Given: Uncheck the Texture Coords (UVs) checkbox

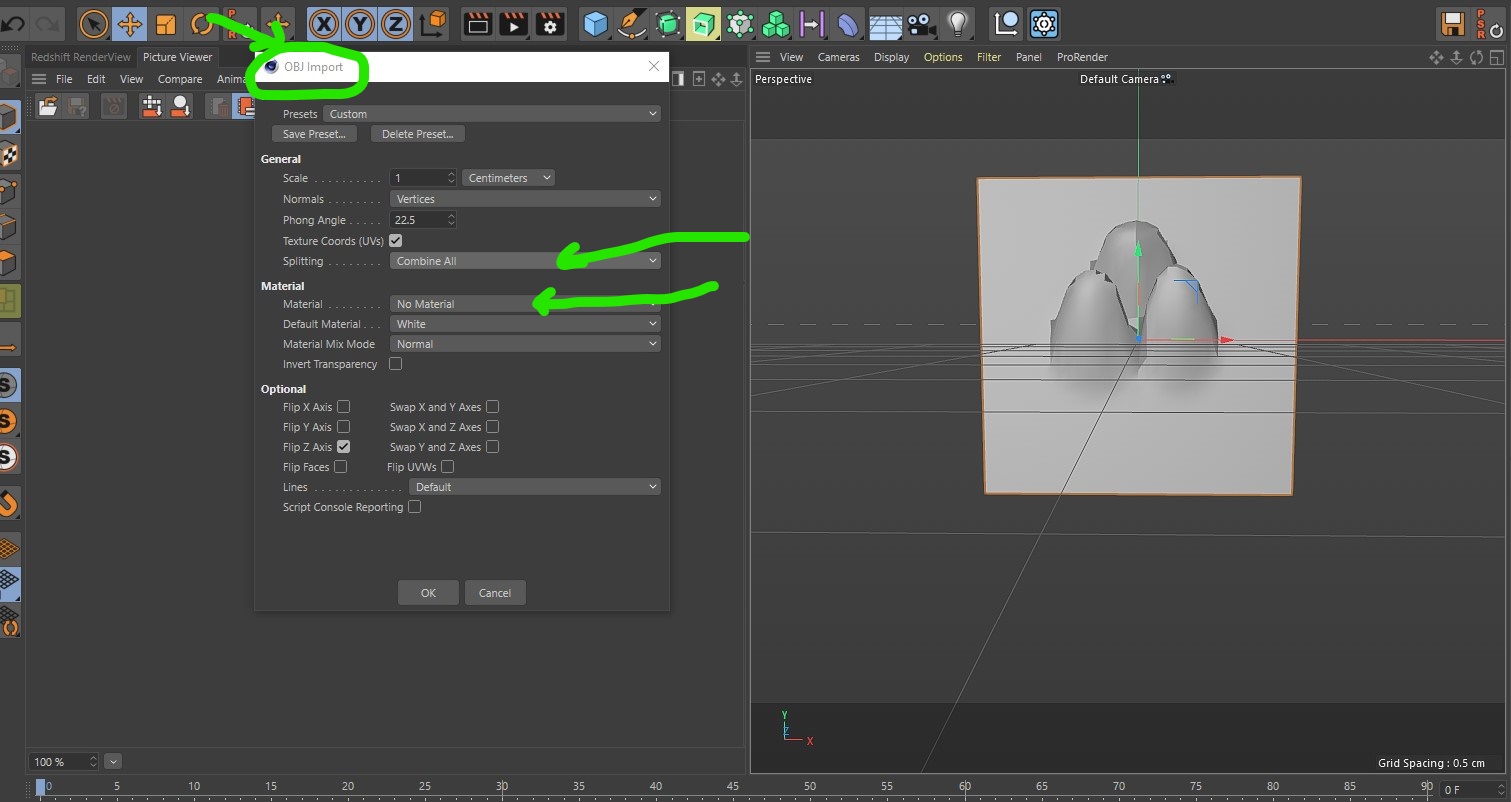Looking at the screenshot, I should pos(396,241).
